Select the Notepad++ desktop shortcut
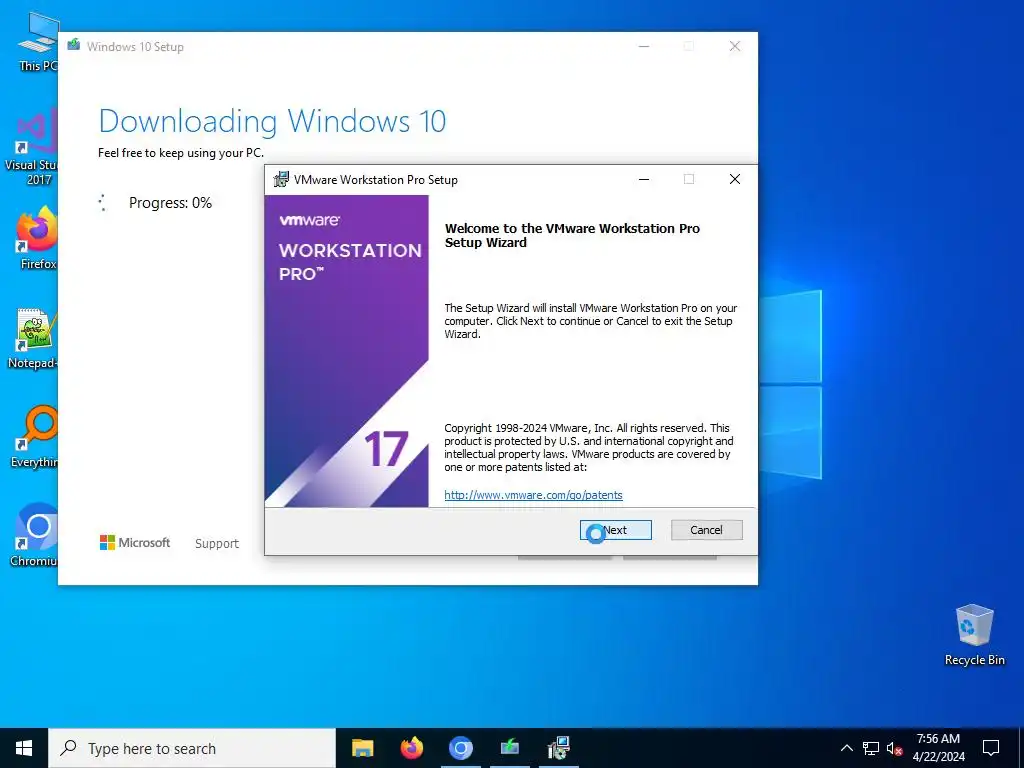1024x768 pixels. pos(33,338)
